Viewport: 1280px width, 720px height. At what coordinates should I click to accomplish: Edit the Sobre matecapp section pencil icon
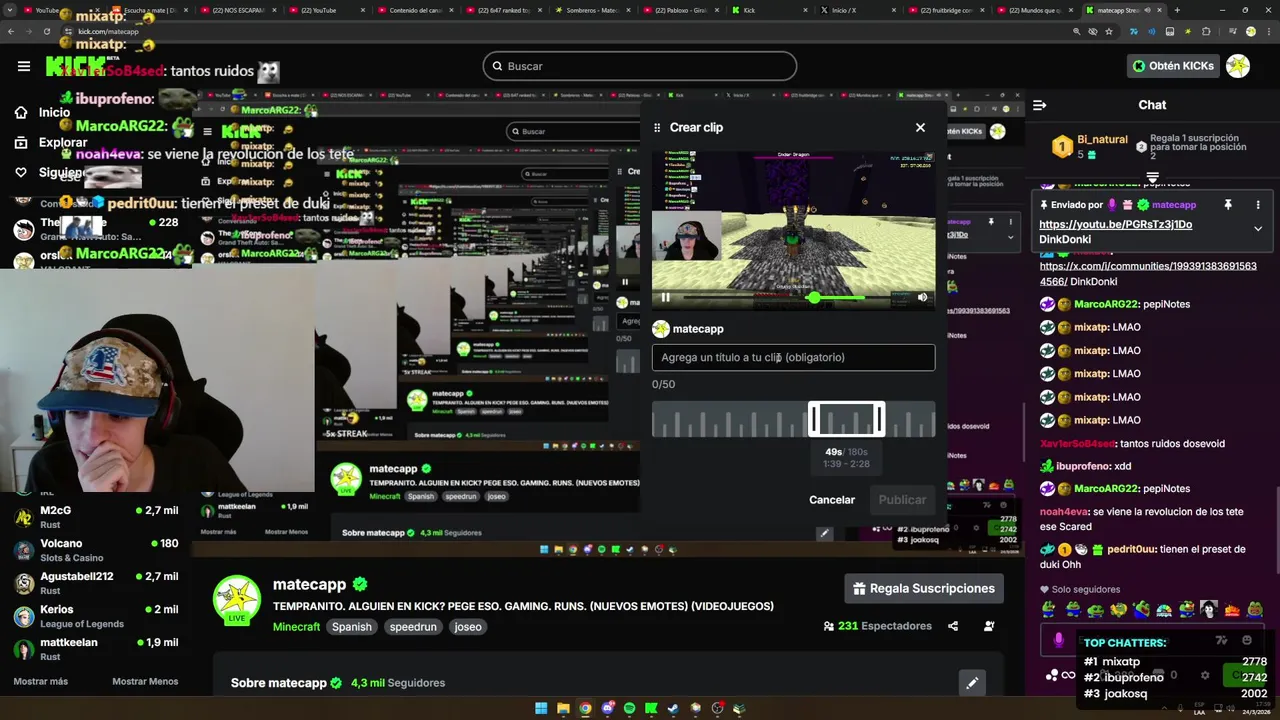tap(972, 683)
